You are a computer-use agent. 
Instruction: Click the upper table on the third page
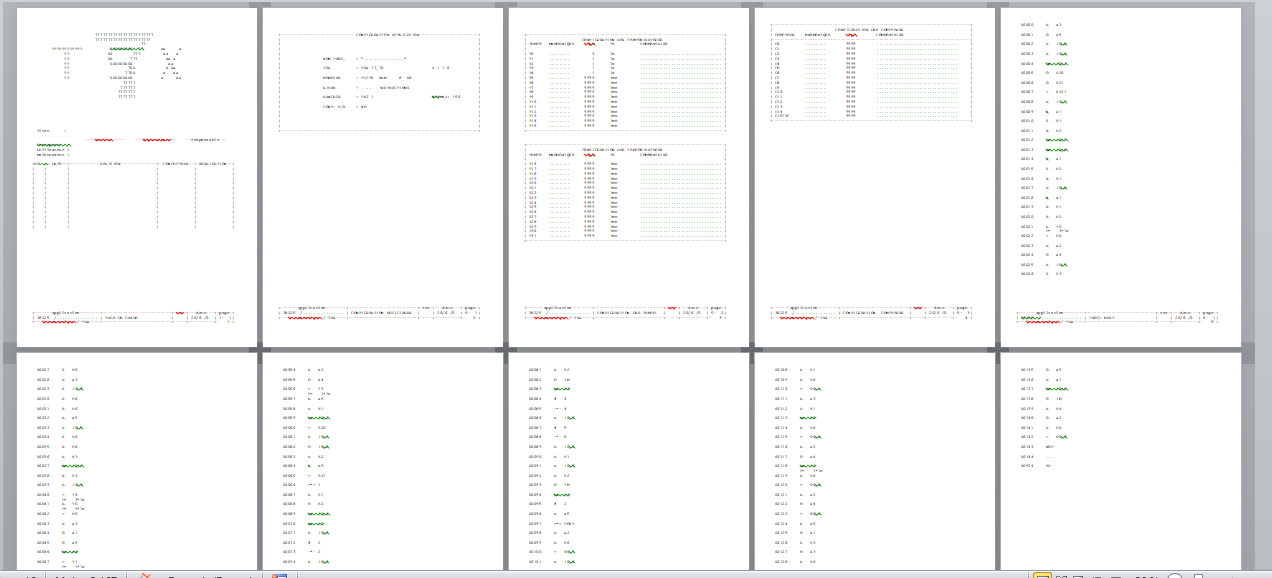[x=625, y=85]
